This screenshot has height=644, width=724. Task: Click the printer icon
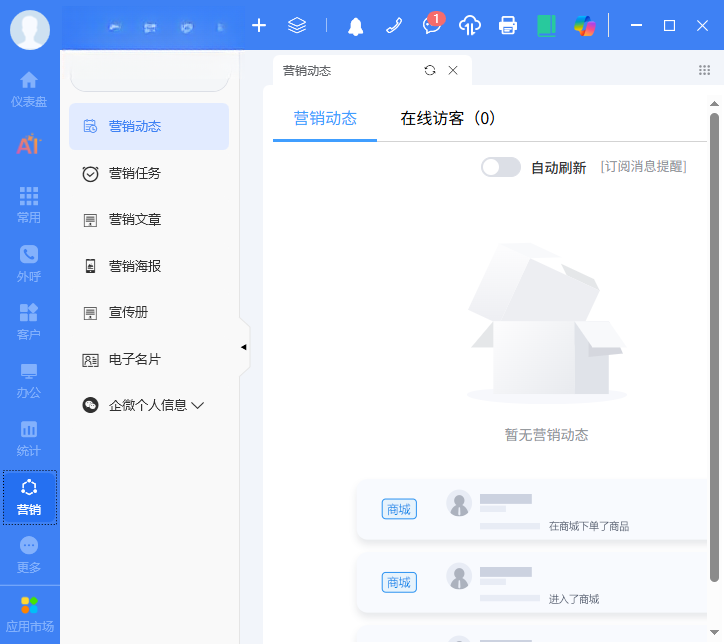point(508,25)
